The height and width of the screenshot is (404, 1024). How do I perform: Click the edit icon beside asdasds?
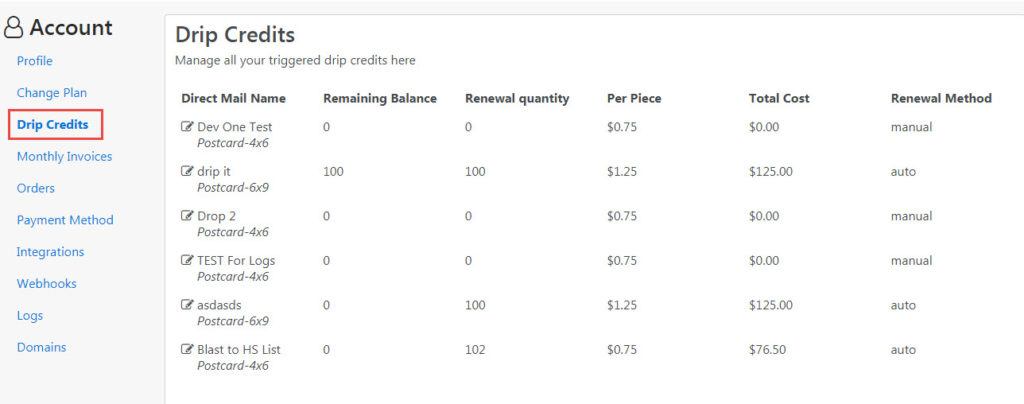pos(187,304)
